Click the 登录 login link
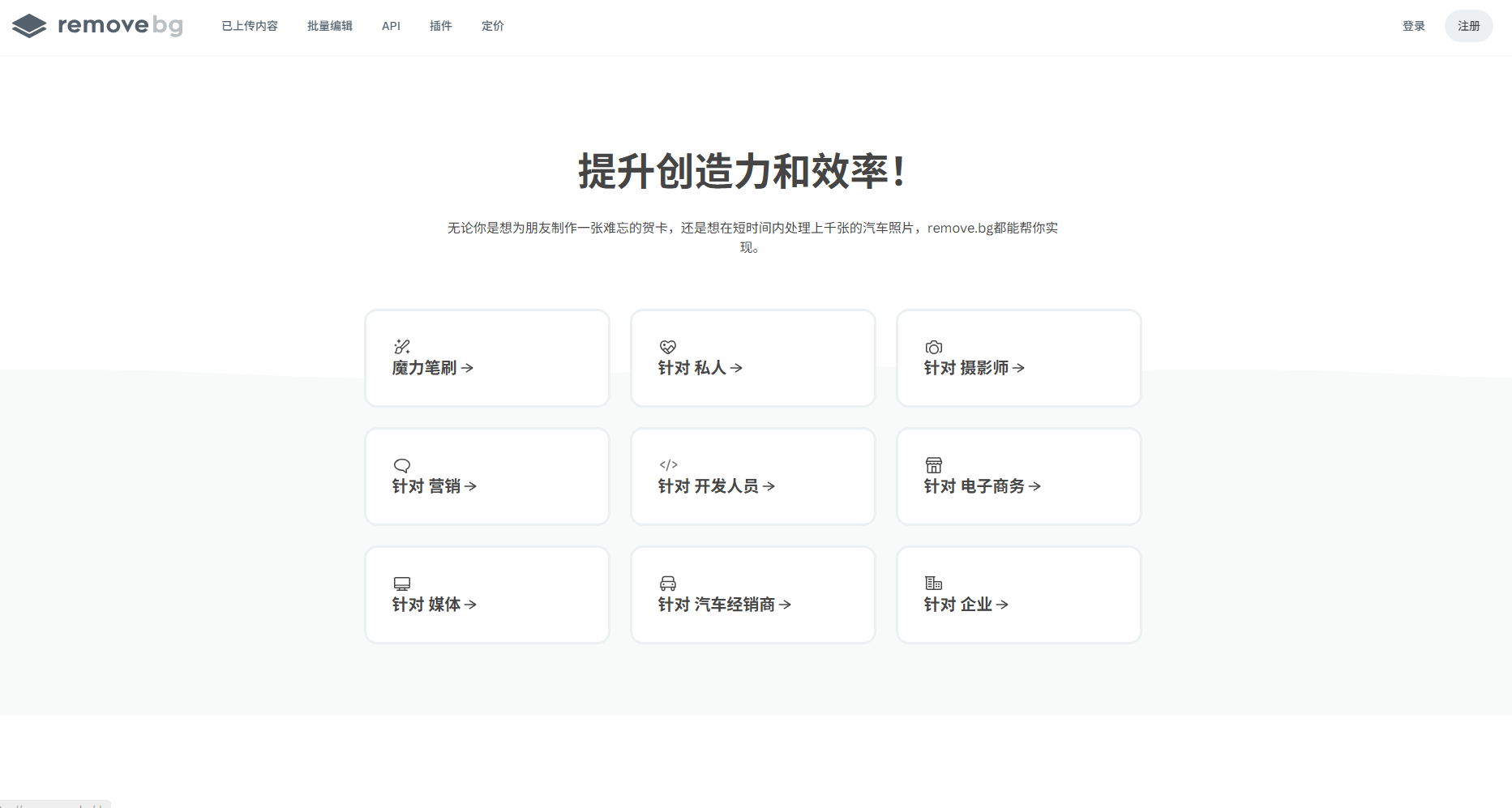The width and height of the screenshot is (1512, 808). coord(1414,26)
